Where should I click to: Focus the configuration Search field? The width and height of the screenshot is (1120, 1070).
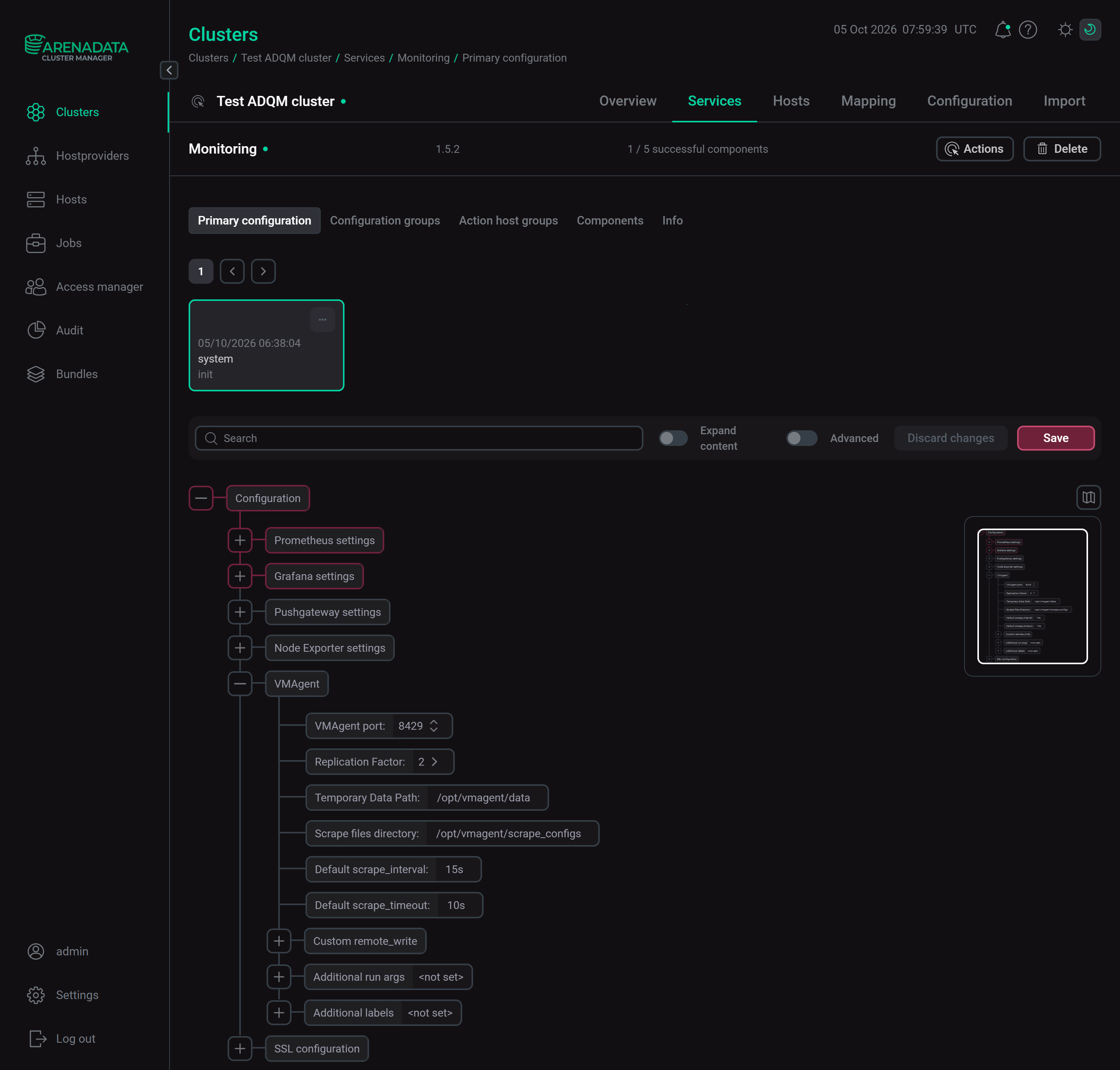click(419, 438)
